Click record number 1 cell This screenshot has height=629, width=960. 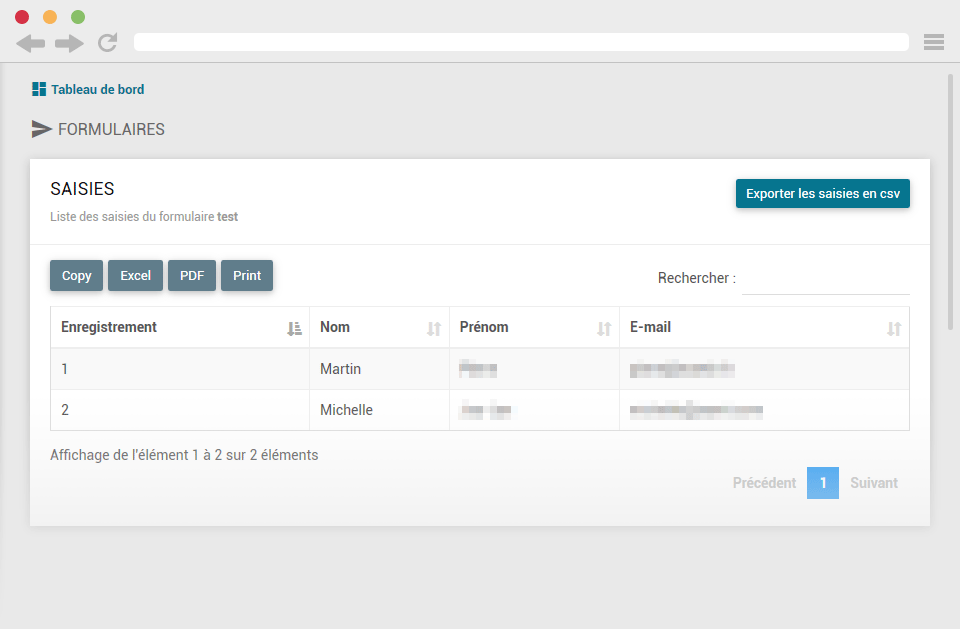(x=180, y=369)
